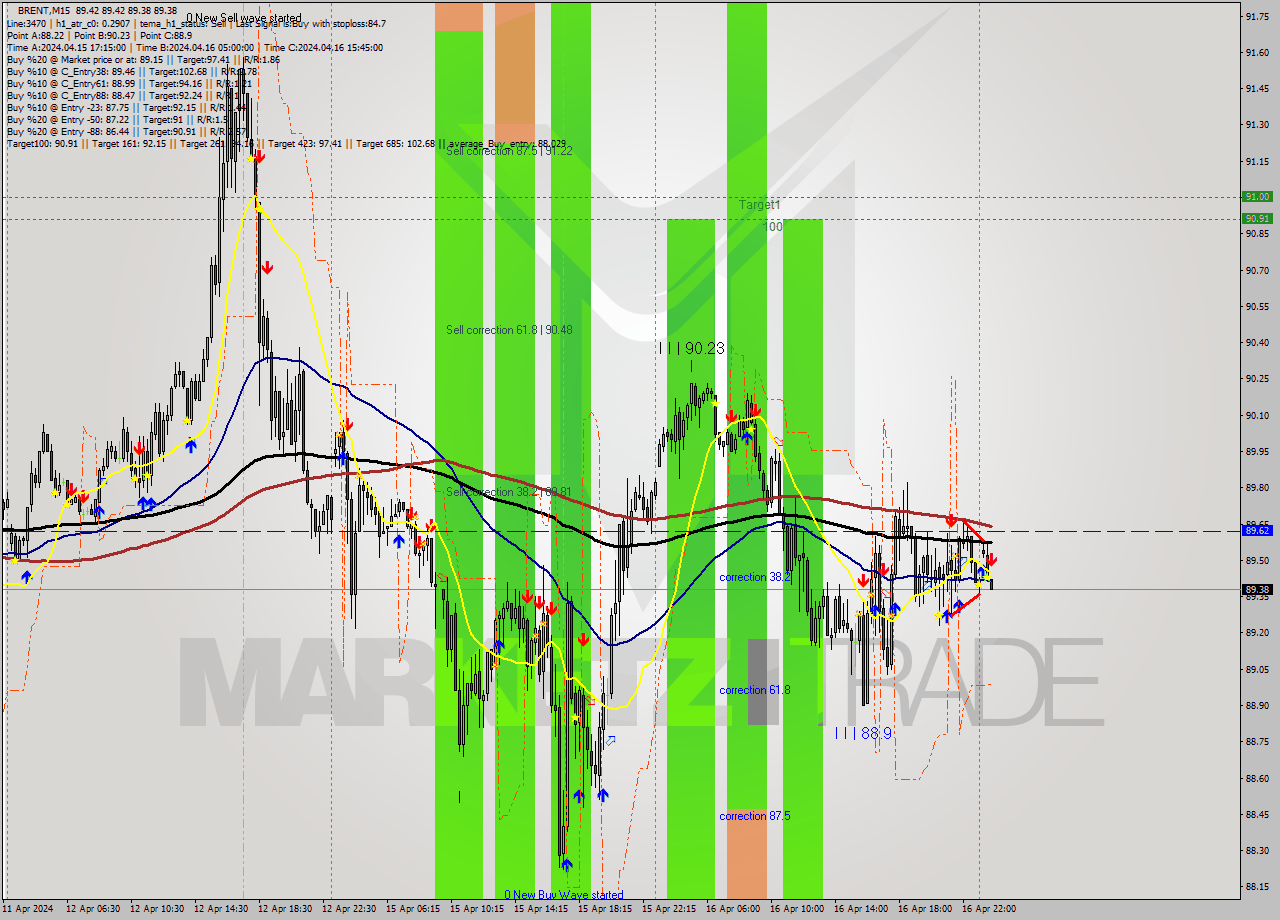
Task: Click the green 90.91 price tag
Action: pyautogui.click(x=1257, y=218)
